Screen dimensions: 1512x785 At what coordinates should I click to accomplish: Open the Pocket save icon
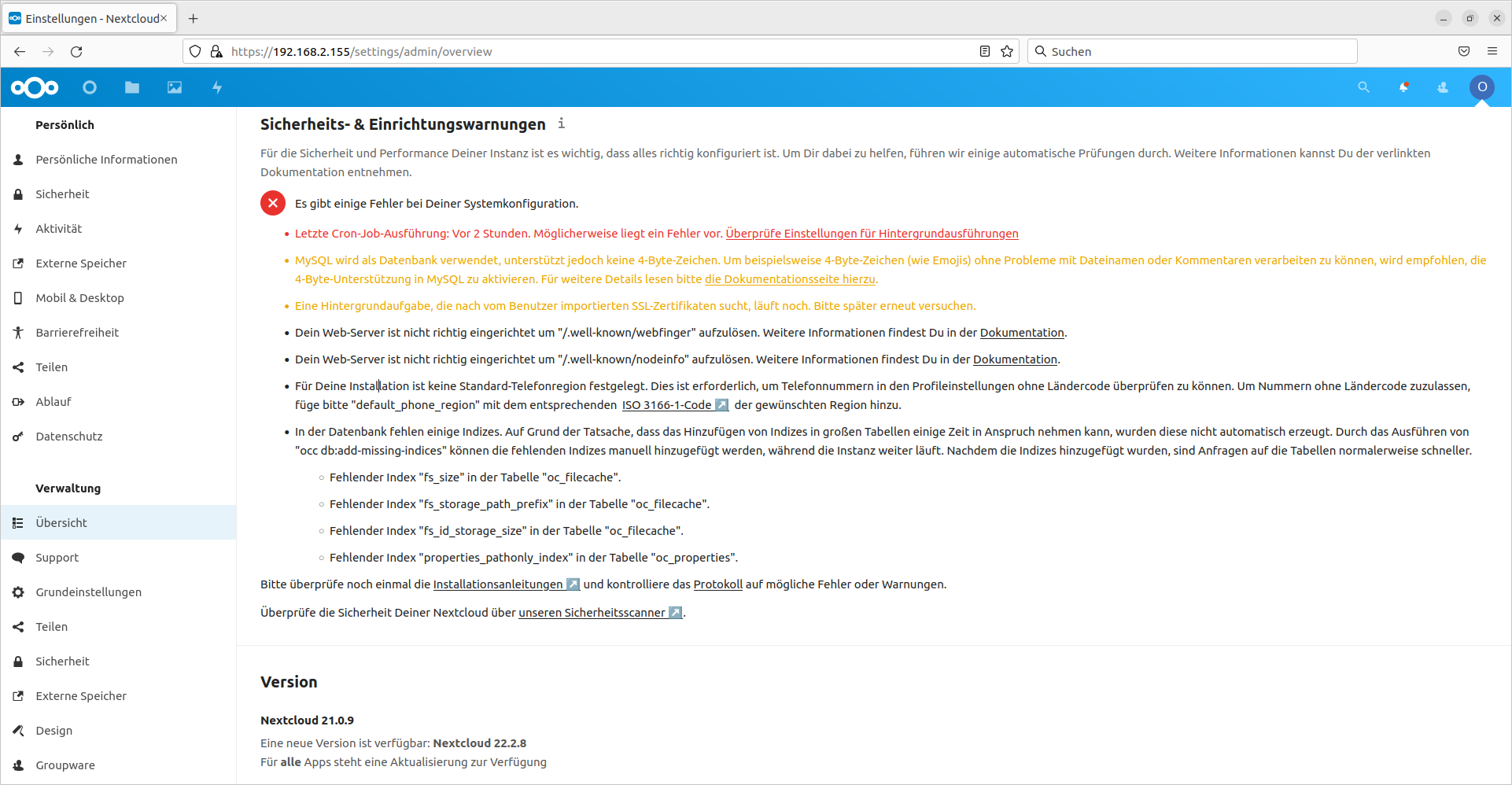click(1464, 51)
